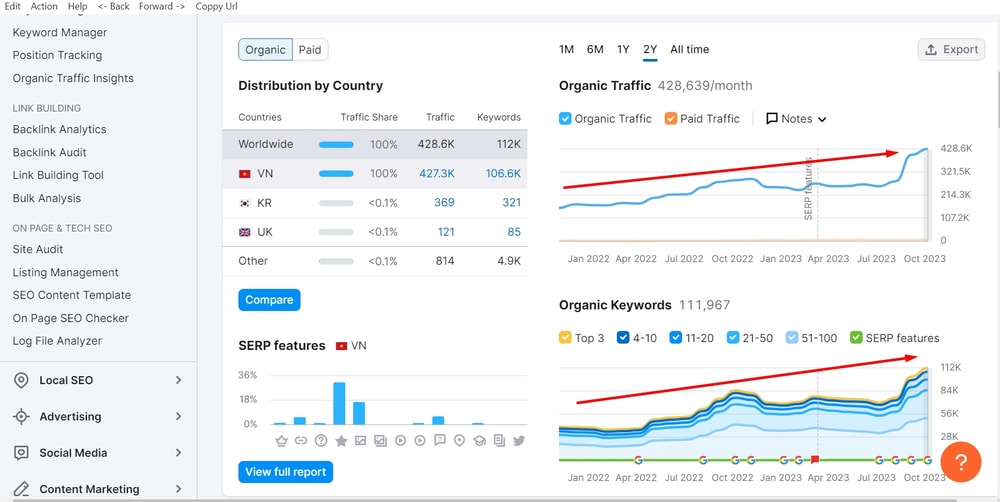Click the Compare button

tap(269, 300)
